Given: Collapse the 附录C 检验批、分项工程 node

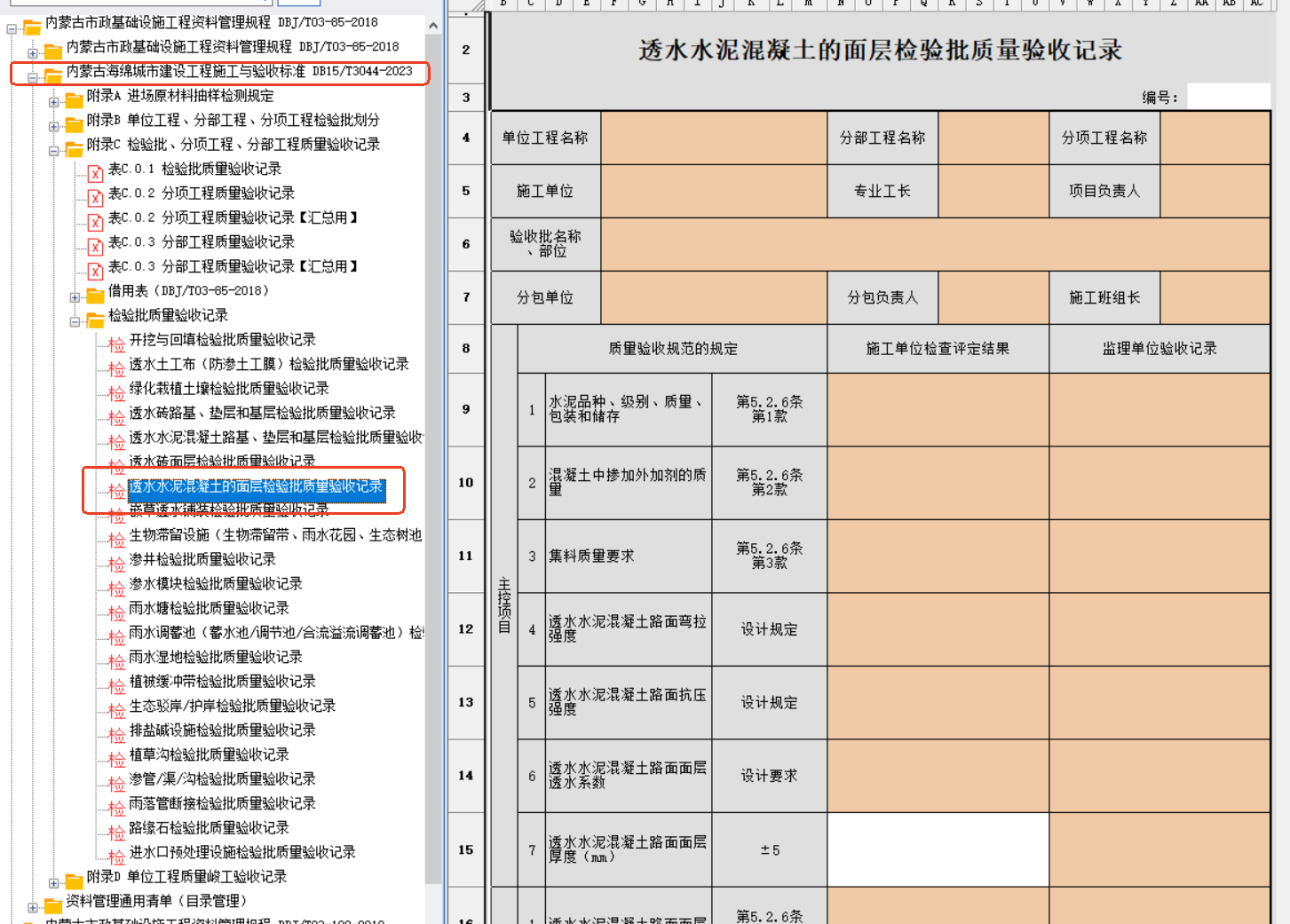Looking at the screenshot, I should tap(54, 151).
